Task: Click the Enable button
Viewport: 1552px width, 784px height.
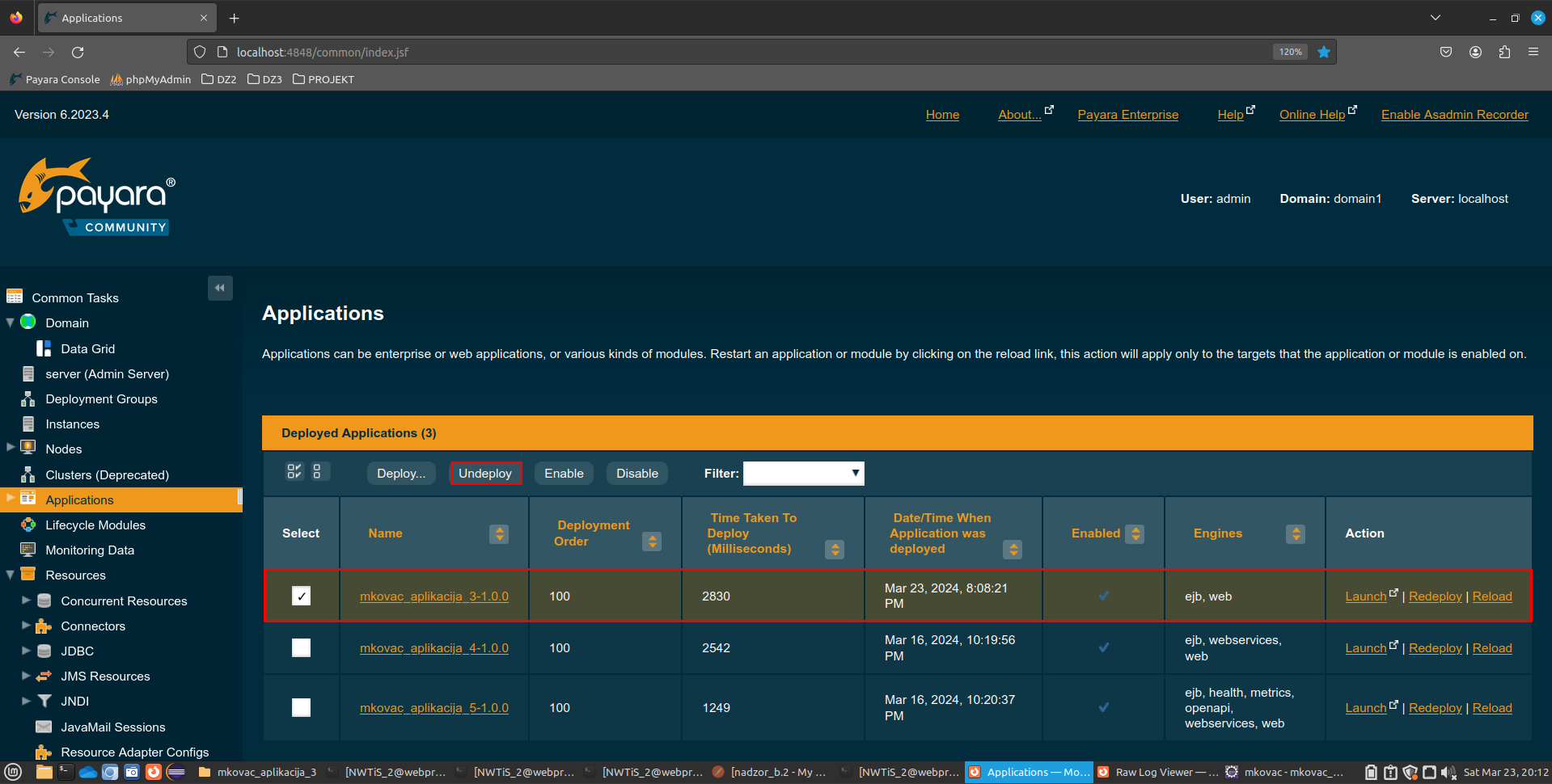Action: pos(564,473)
